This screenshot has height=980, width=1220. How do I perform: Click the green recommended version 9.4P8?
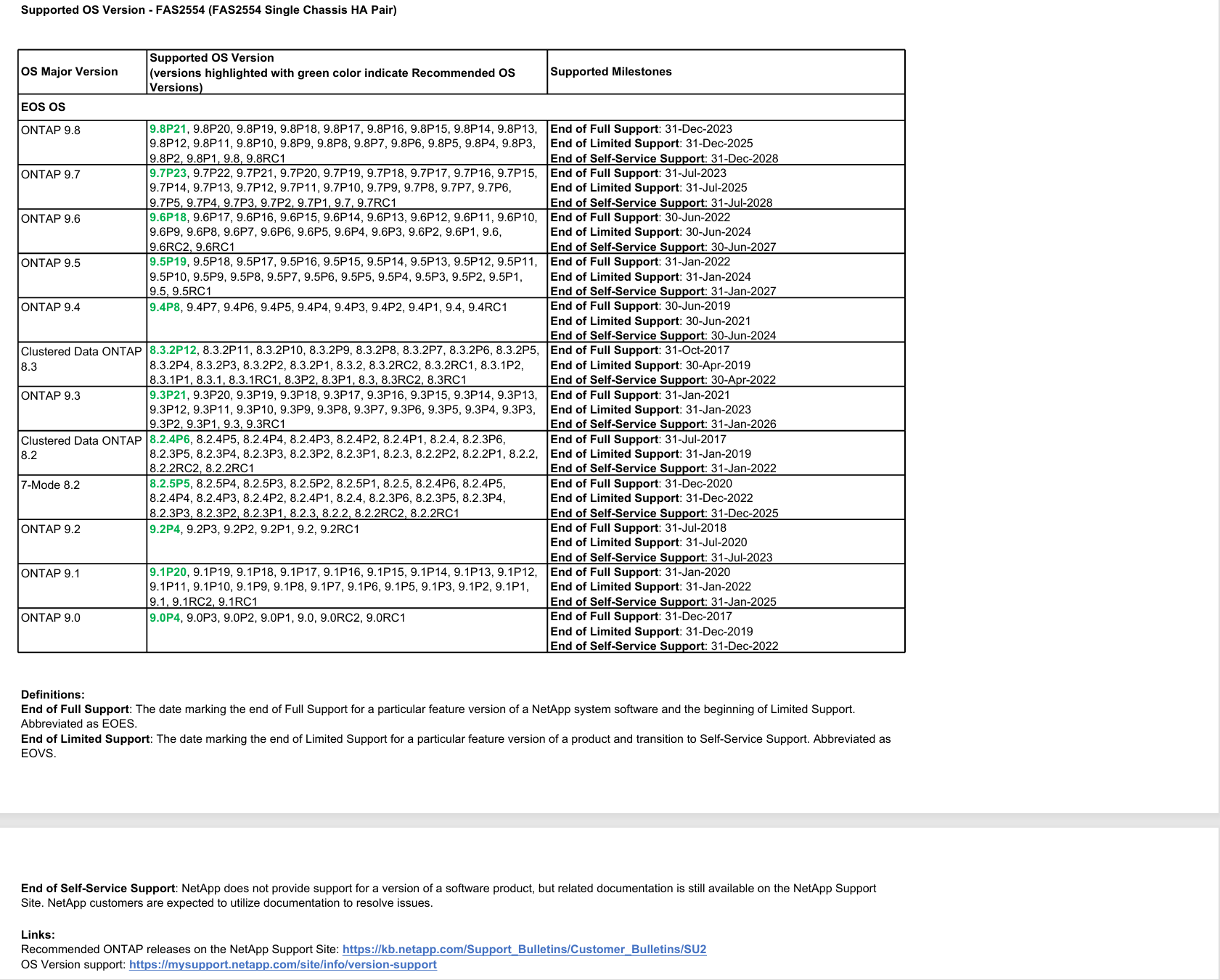(165, 307)
